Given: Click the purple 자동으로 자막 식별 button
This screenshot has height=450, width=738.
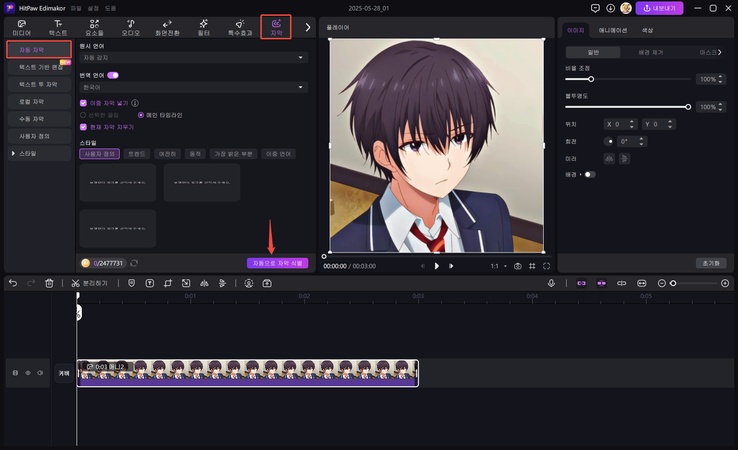Looking at the screenshot, I should click(x=277, y=263).
